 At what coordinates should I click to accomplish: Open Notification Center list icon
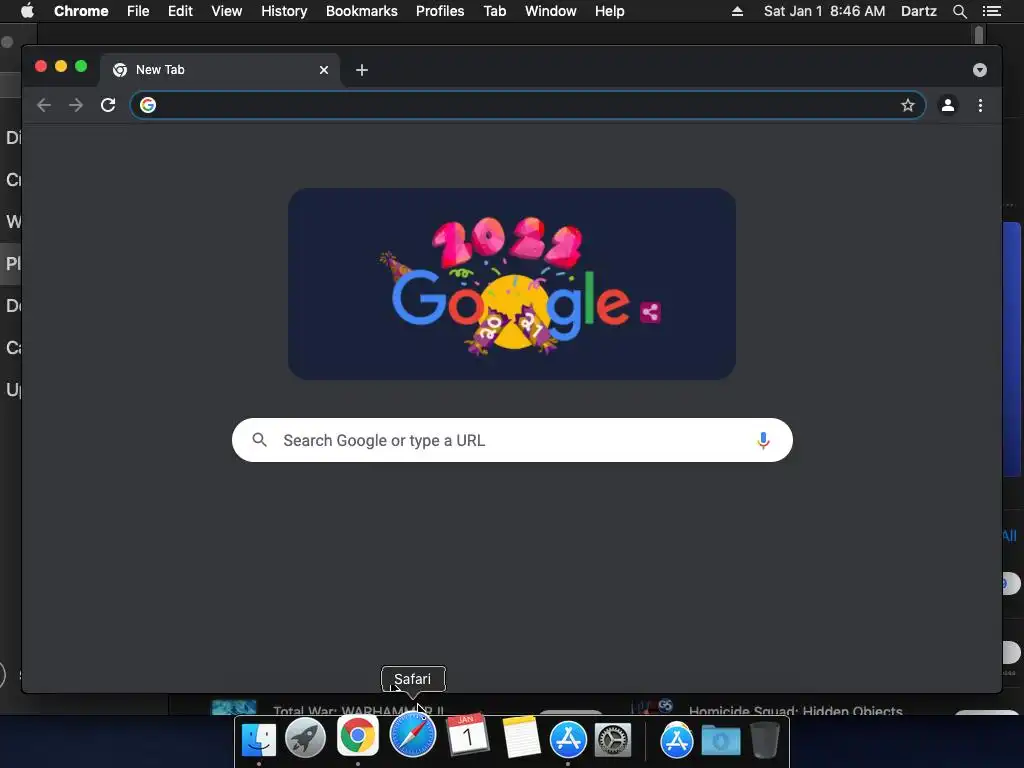tap(991, 11)
